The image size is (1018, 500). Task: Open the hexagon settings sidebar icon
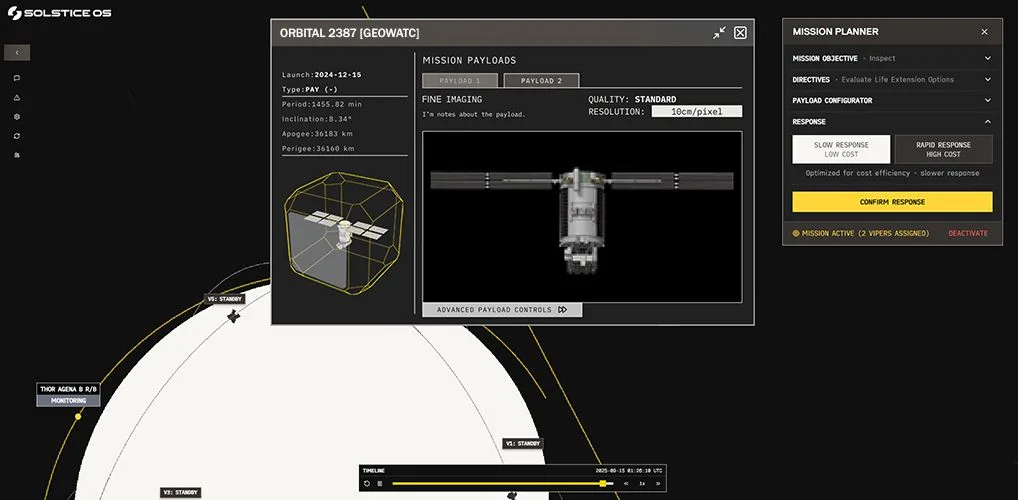[17, 117]
